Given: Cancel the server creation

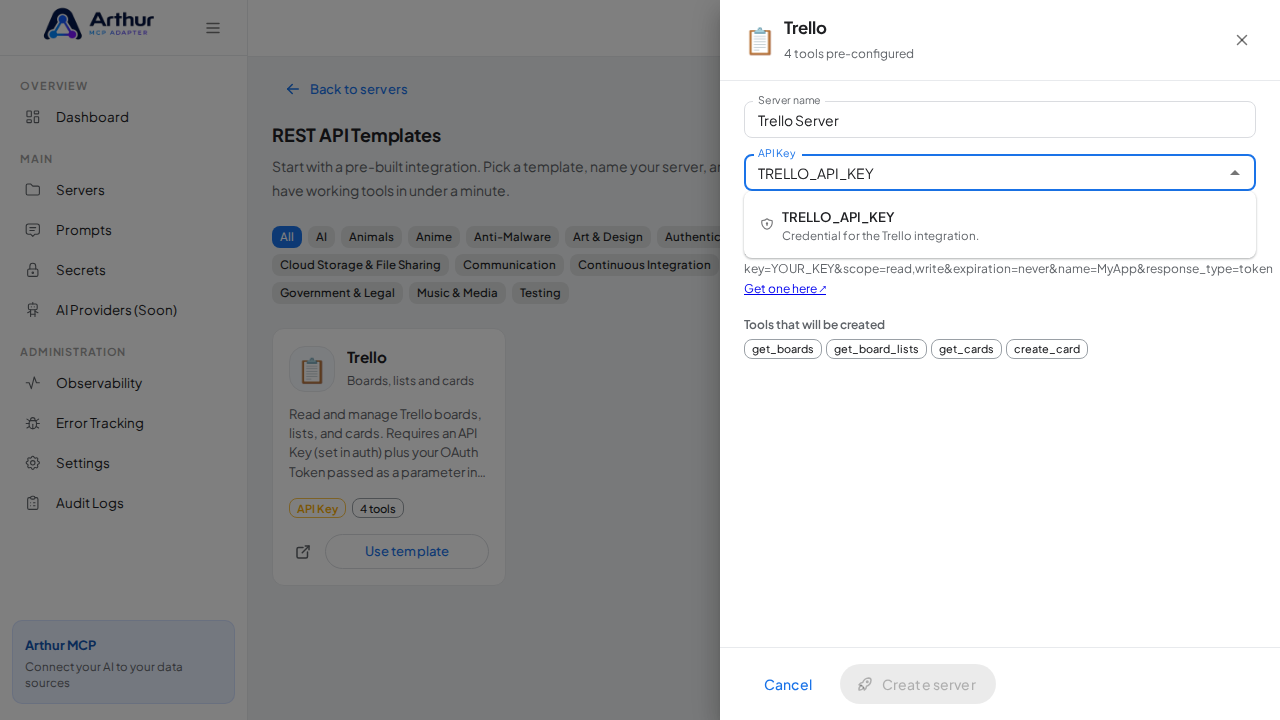Looking at the screenshot, I should [788, 684].
